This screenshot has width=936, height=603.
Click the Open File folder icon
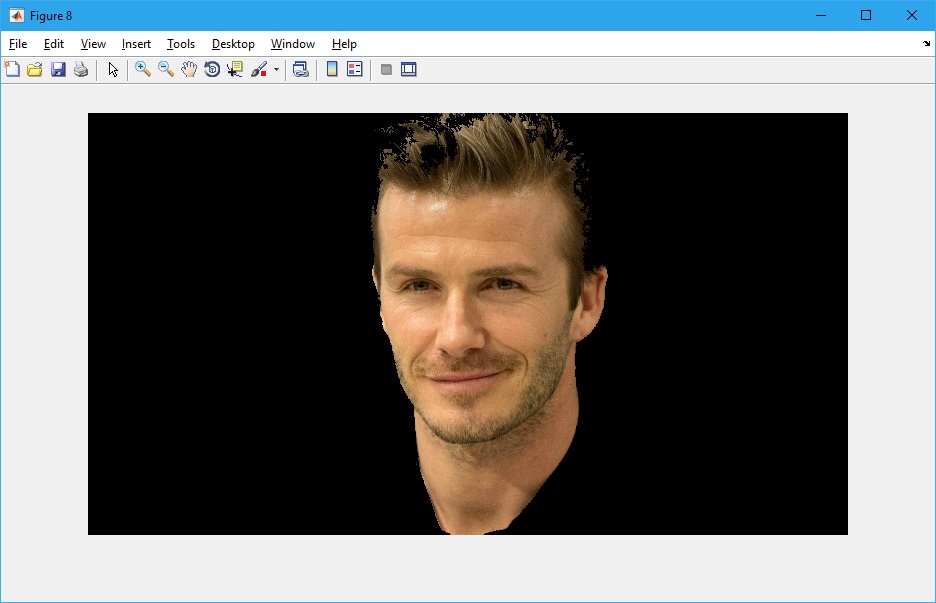pyautogui.click(x=35, y=70)
